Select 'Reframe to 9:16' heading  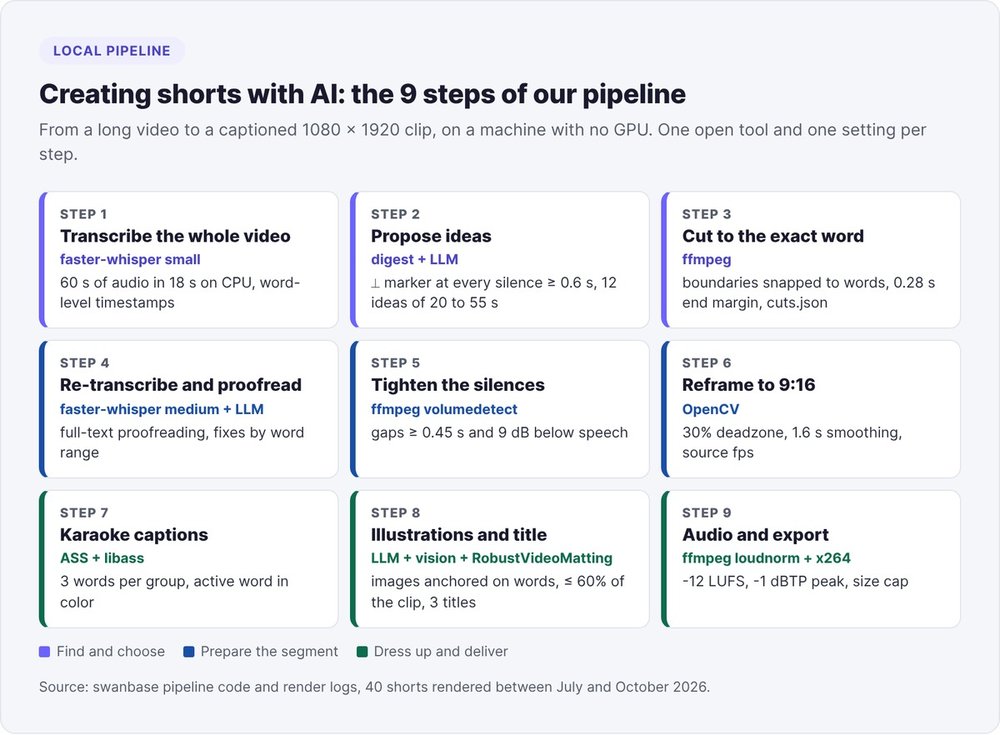pos(749,385)
